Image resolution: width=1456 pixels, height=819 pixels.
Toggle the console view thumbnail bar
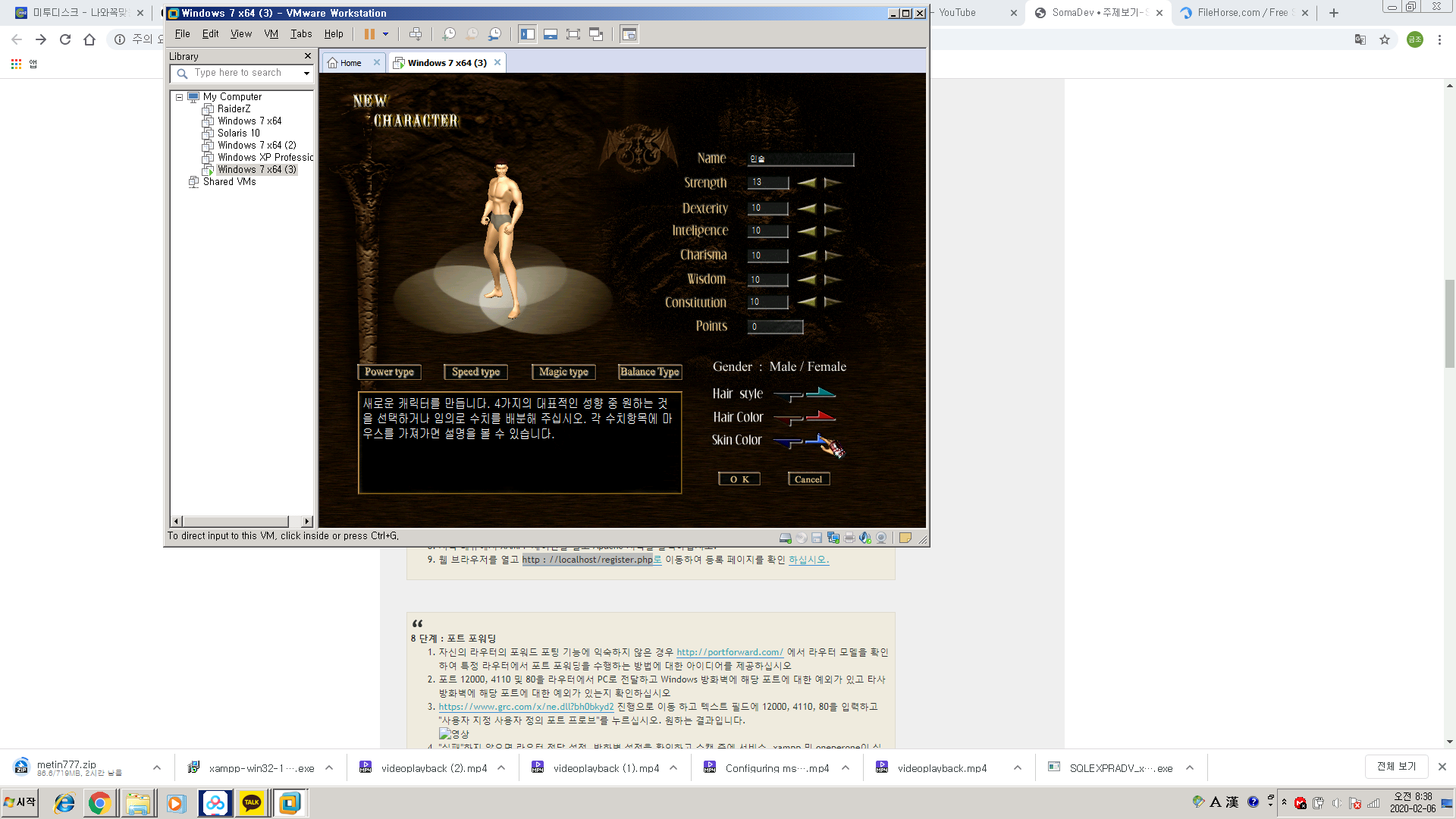point(550,33)
